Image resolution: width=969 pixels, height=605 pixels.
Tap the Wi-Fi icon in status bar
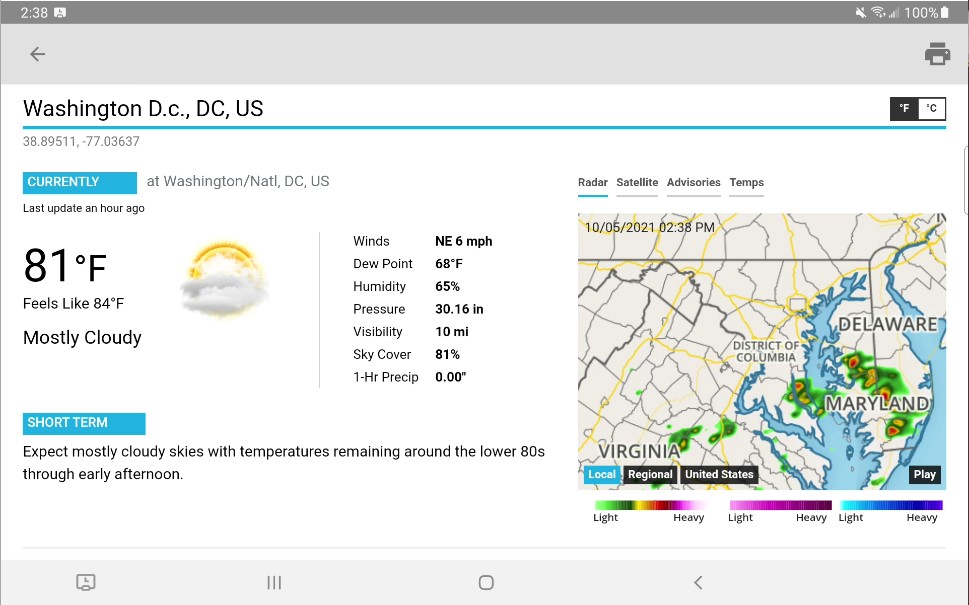pos(878,12)
